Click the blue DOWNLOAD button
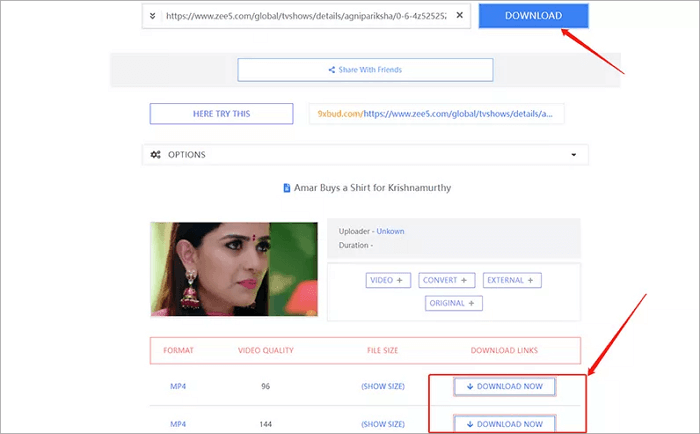The image size is (700, 434). (533, 16)
